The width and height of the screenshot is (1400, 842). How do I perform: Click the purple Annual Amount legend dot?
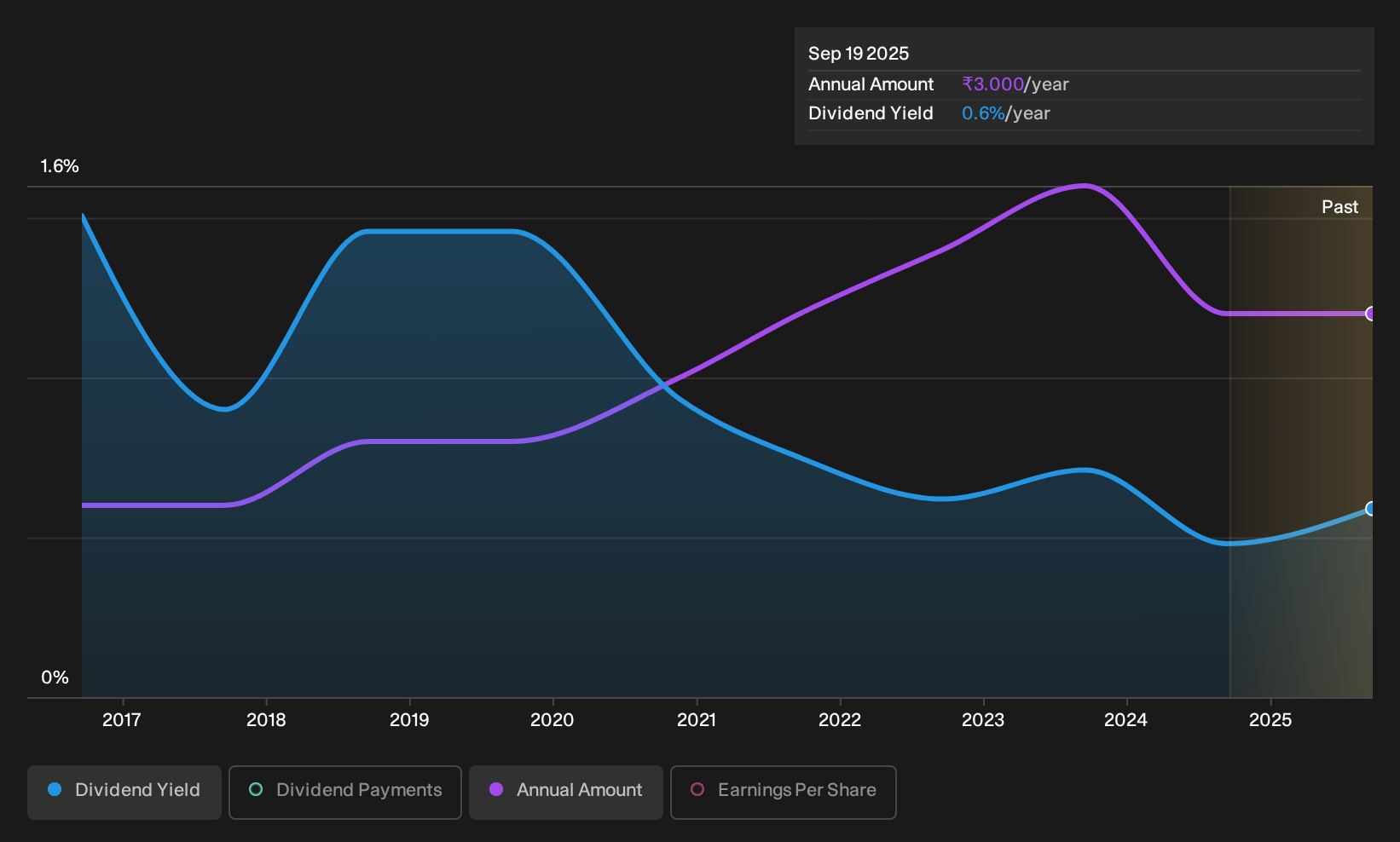click(496, 789)
